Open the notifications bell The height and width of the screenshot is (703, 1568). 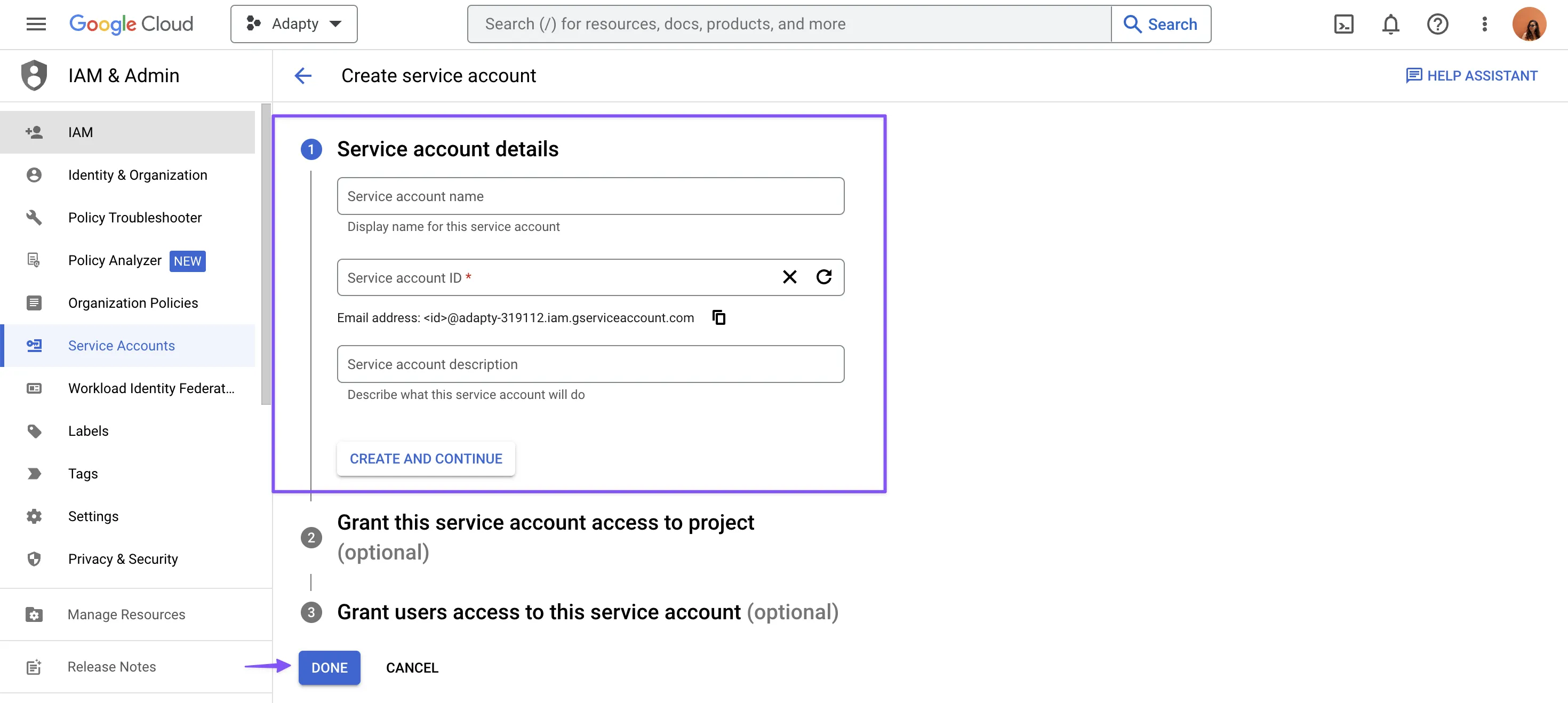pyautogui.click(x=1390, y=25)
